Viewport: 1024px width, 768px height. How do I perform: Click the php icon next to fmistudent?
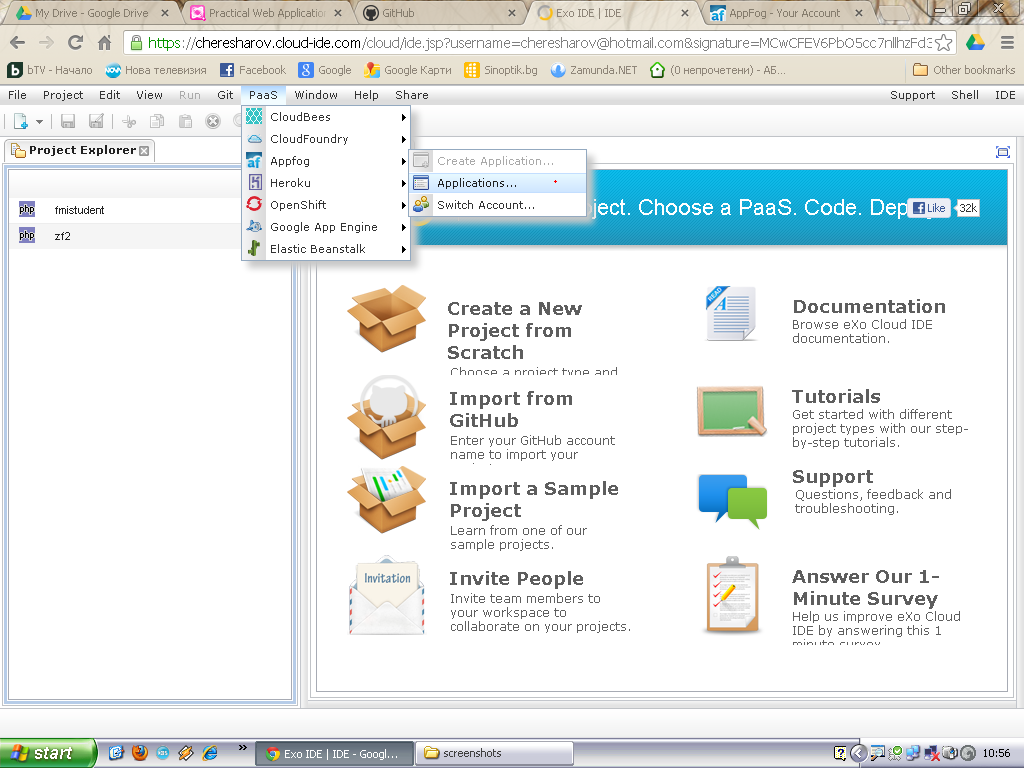(x=27, y=209)
